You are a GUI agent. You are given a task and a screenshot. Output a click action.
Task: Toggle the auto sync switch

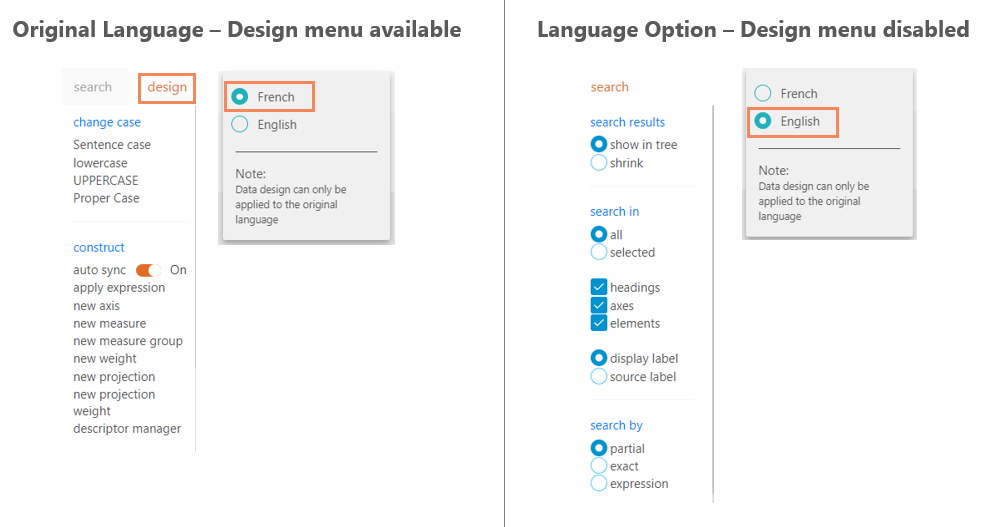149,270
